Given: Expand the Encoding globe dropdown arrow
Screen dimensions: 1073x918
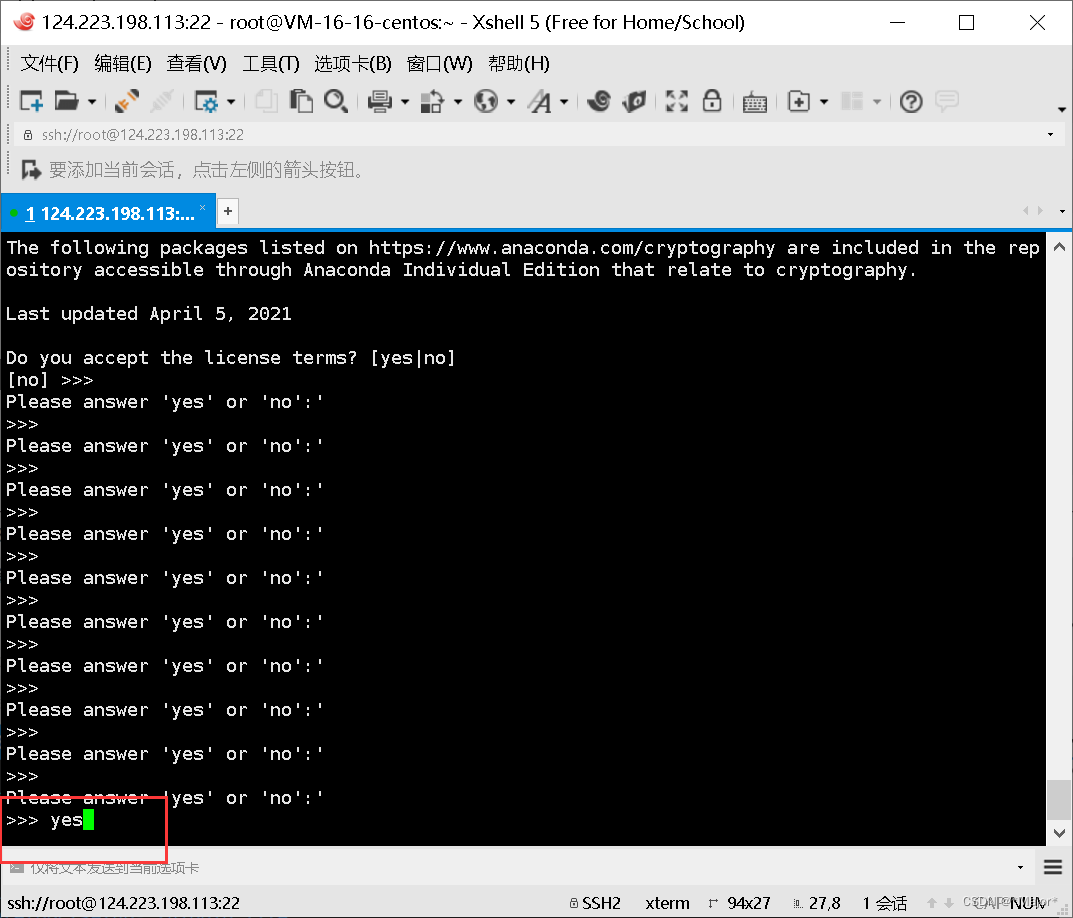Looking at the screenshot, I should tap(511, 102).
